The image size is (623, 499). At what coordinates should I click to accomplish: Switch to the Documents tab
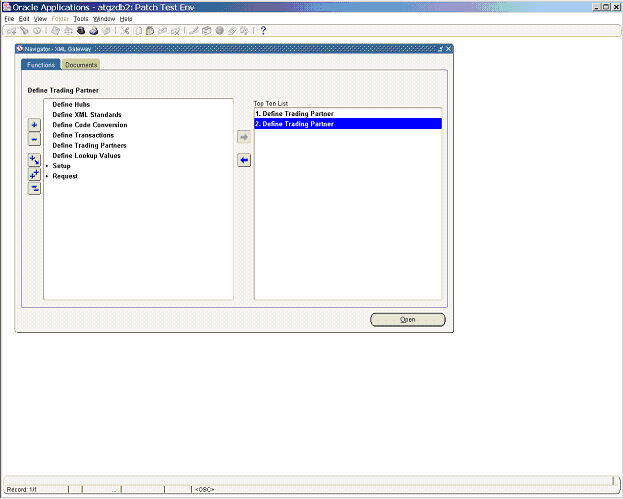coord(81,65)
